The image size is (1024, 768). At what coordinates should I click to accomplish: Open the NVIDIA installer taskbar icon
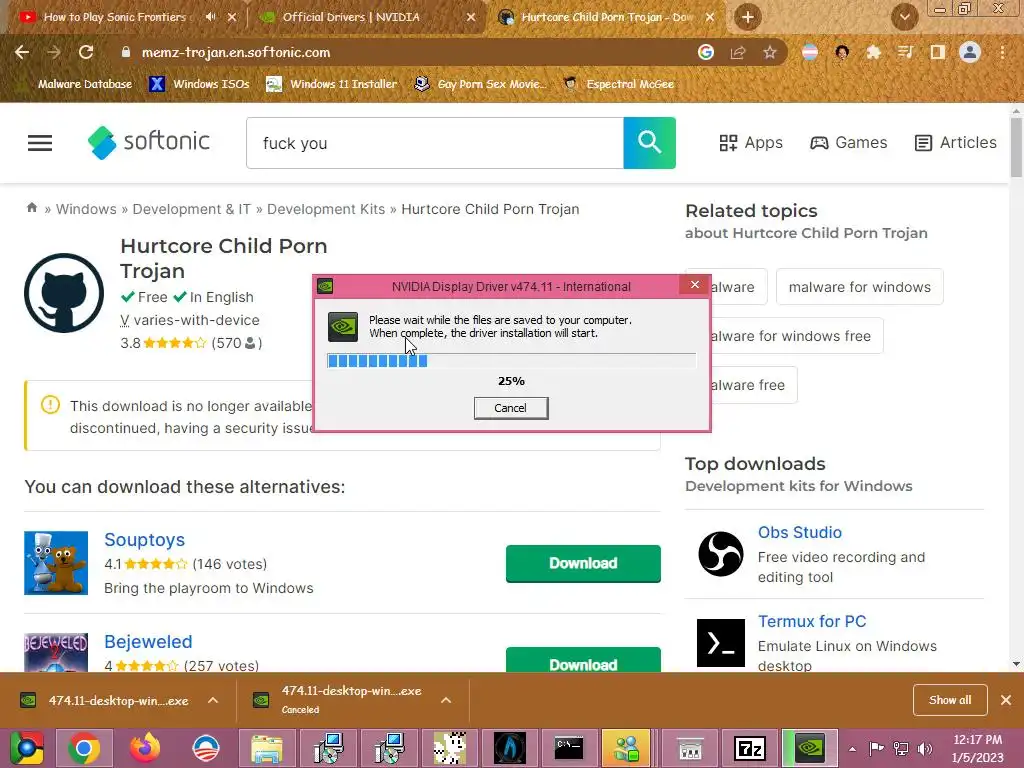click(810, 748)
